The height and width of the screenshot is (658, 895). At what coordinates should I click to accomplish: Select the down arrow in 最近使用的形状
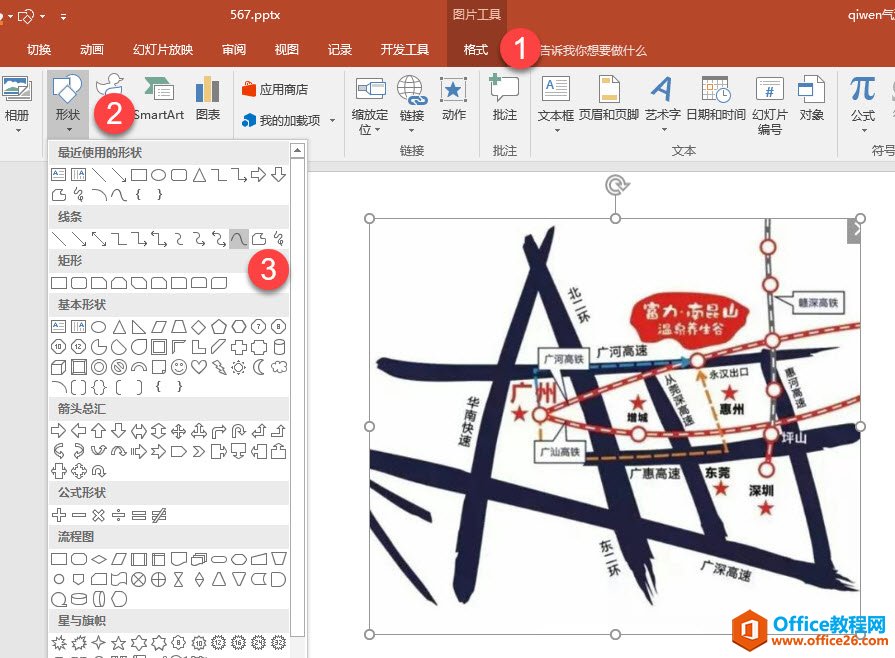[279, 175]
